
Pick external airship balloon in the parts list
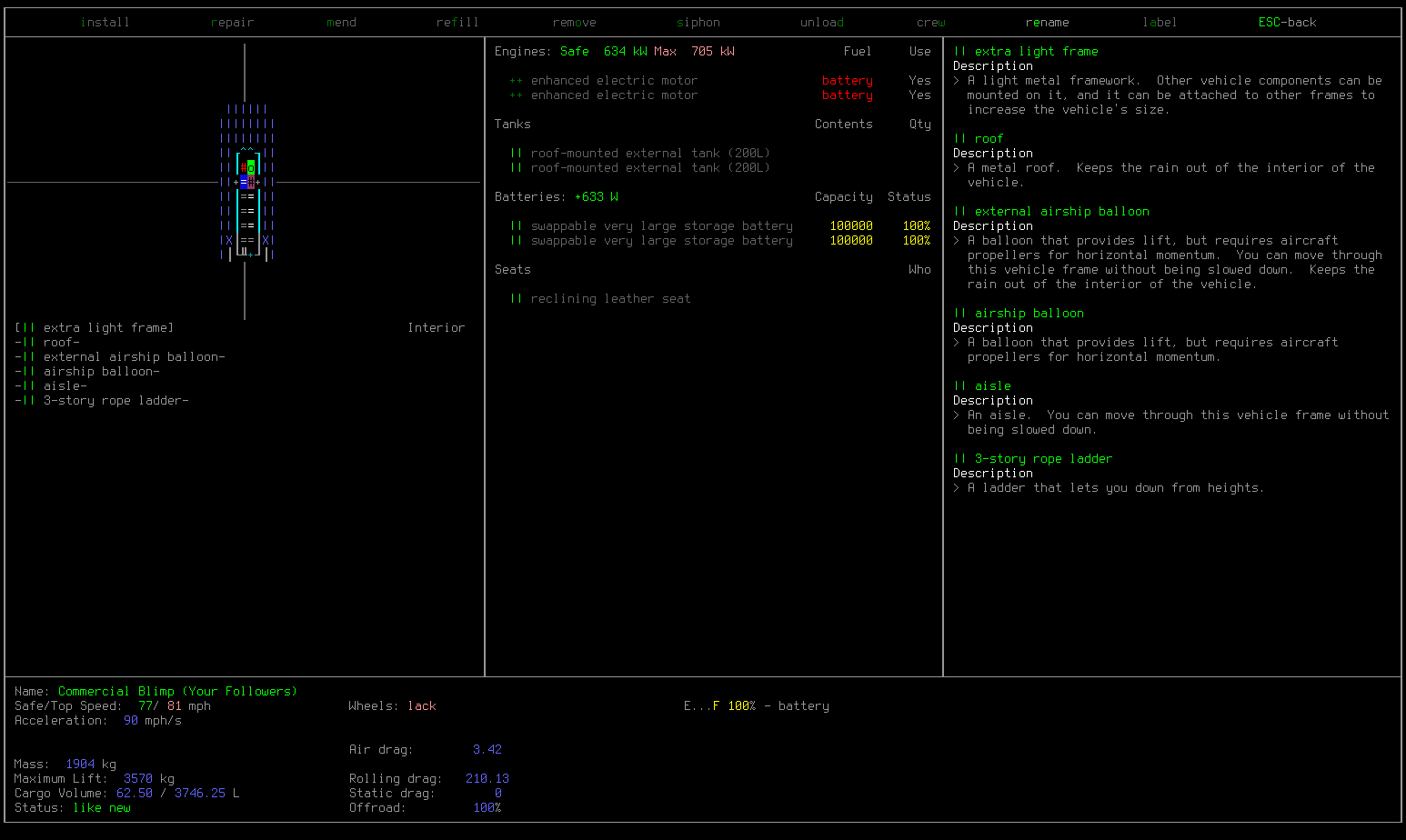(120, 356)
